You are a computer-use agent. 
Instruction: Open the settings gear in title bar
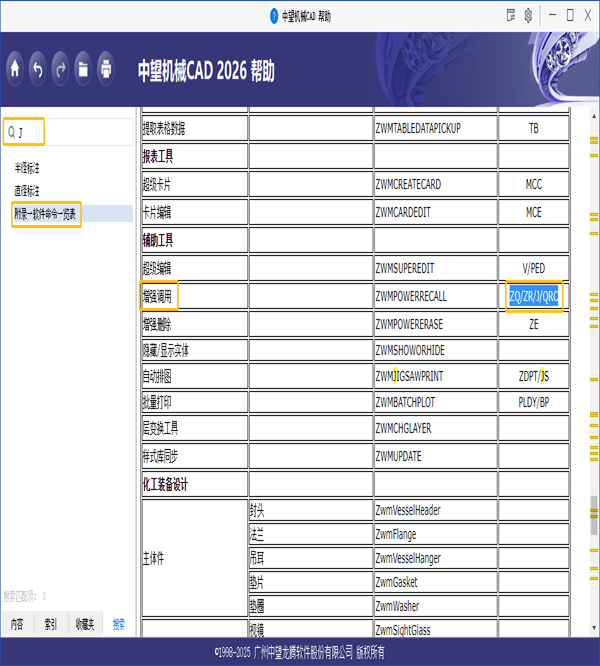pyautogui.click(x=528, y=16)
